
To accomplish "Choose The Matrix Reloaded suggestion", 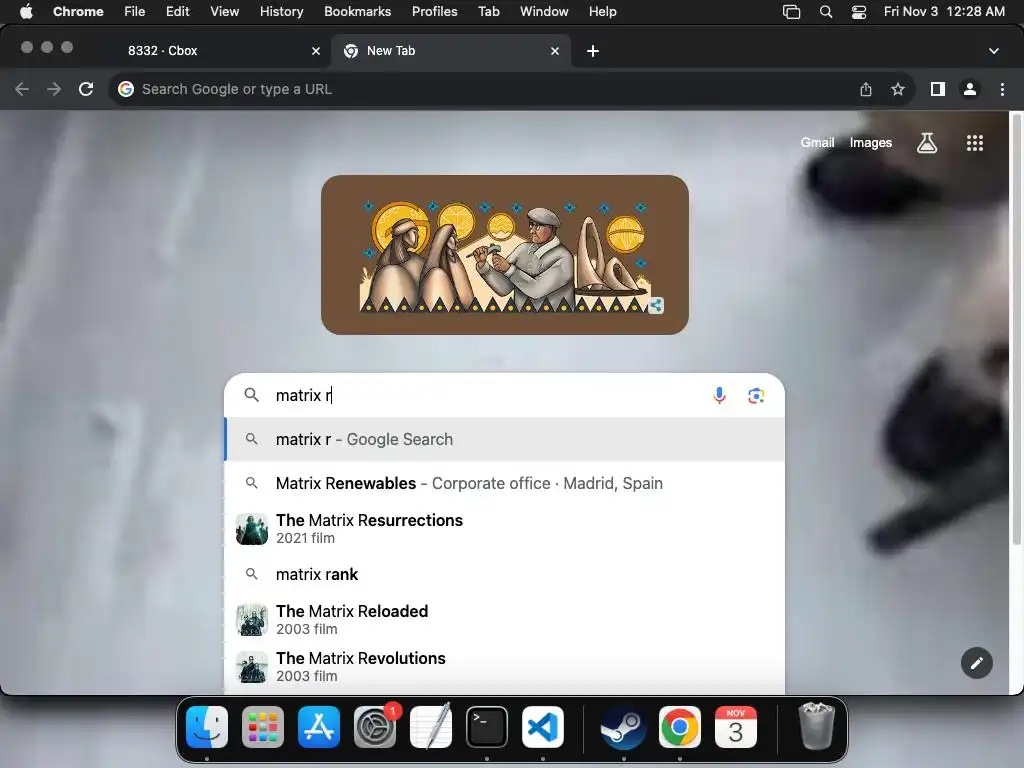I will pos(504,619).
